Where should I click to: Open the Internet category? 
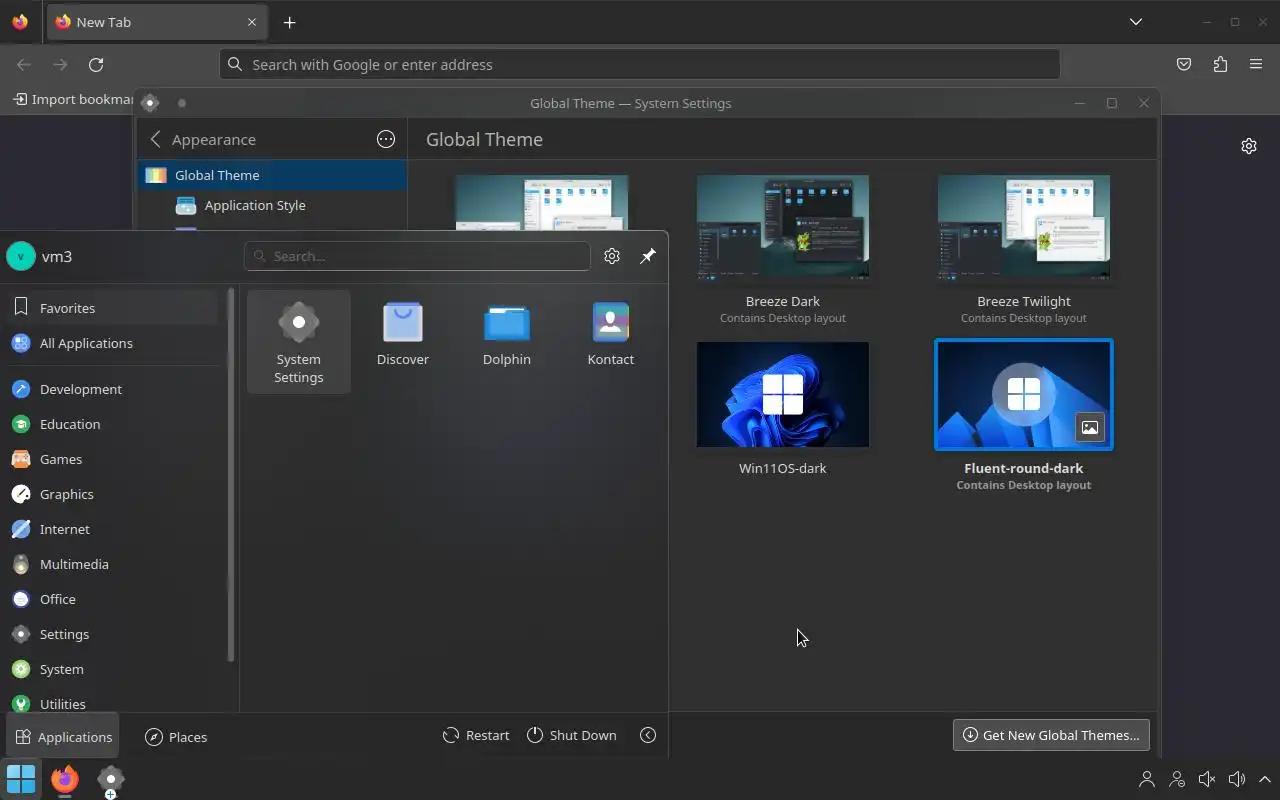[112, 529]
